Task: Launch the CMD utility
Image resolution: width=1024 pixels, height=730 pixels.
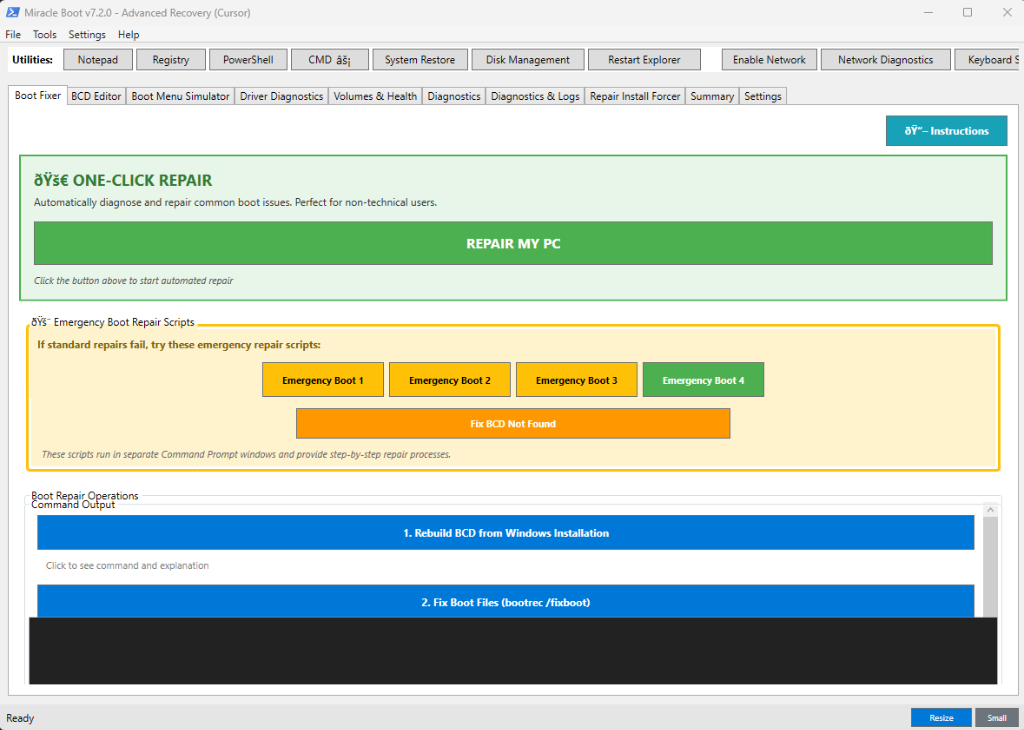Action: pyautogui.click(x=329, y=59)
